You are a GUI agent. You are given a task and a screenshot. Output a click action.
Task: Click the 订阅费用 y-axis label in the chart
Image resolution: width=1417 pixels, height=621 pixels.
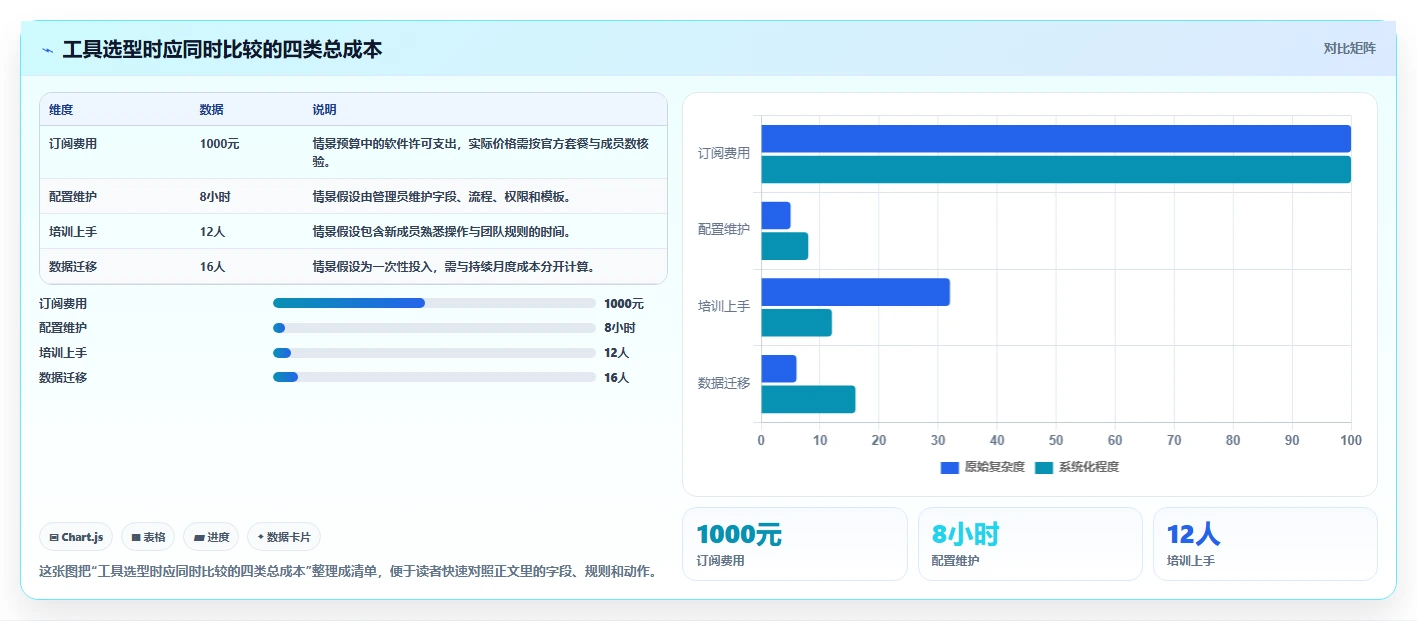[724, 154]
